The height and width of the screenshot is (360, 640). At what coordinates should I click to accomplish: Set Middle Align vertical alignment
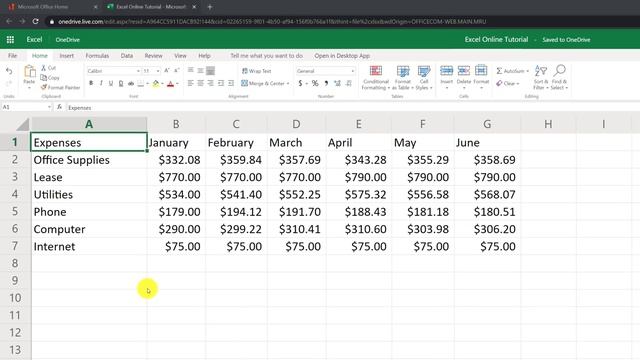200,71
